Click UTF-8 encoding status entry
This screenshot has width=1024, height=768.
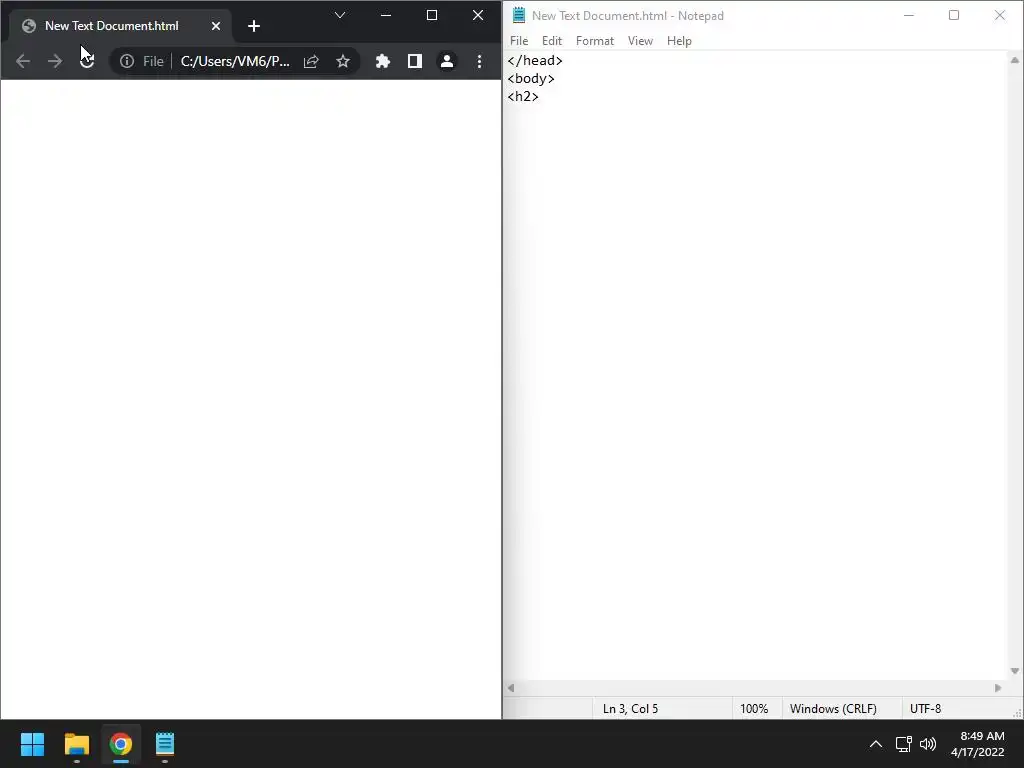pos(925,709)
